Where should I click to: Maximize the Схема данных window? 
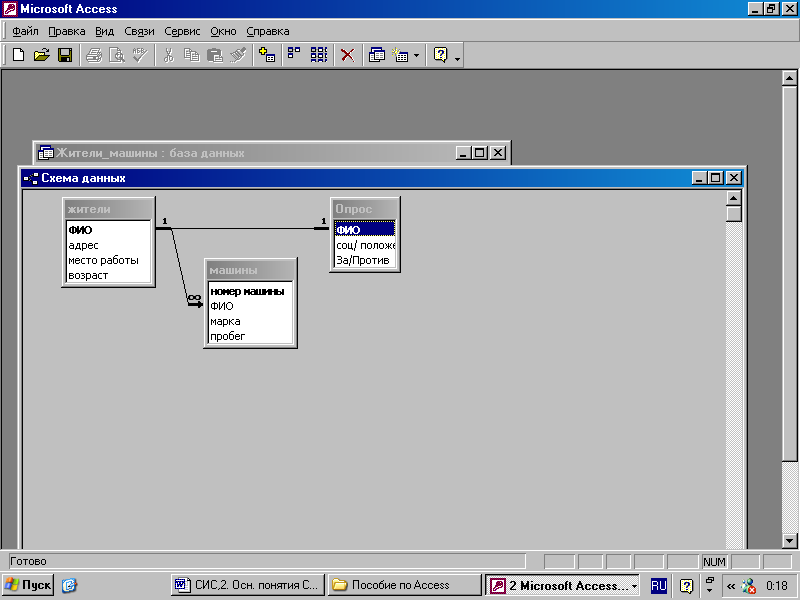tap(716, 178)
